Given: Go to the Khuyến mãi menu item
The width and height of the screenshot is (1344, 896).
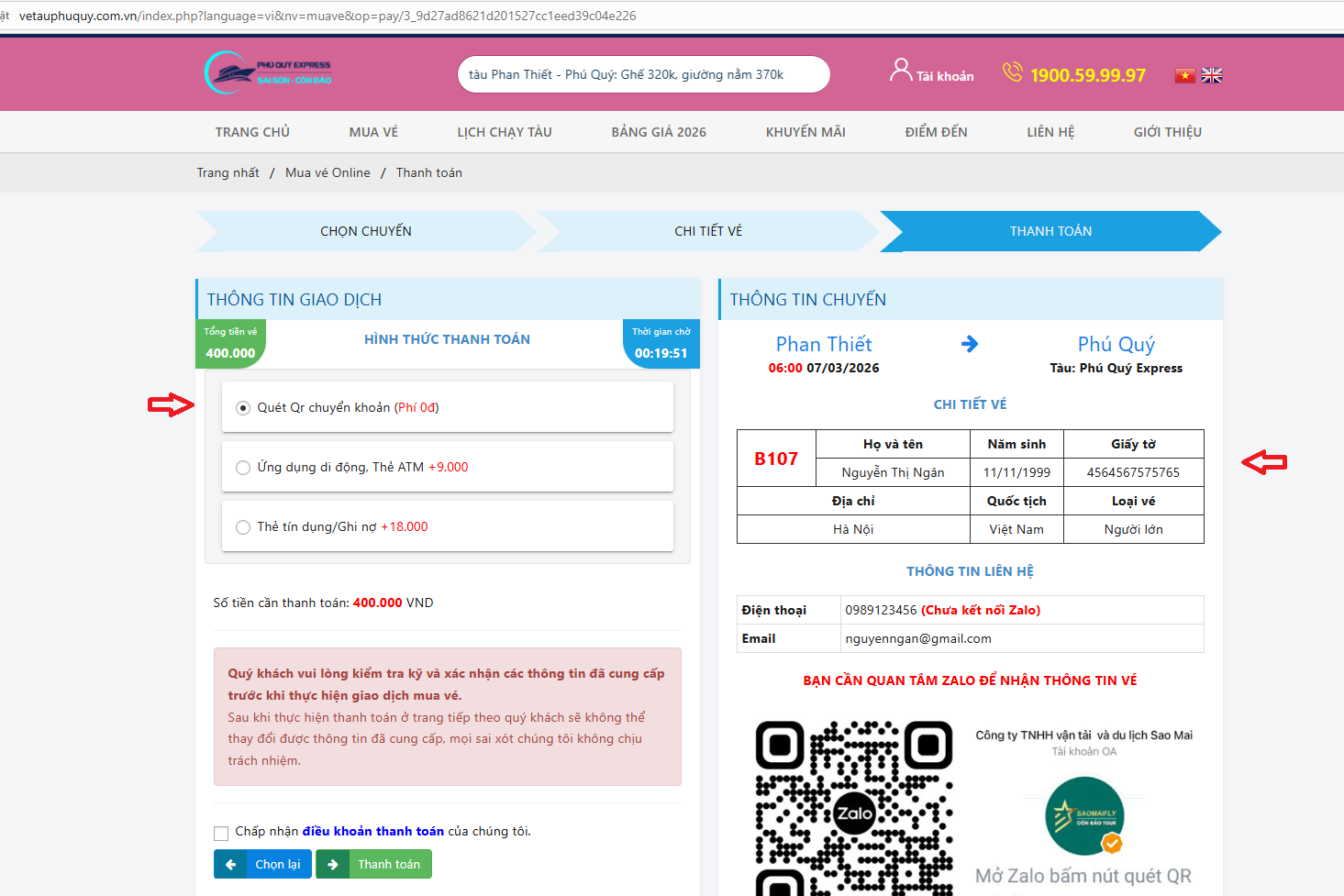Looking at the screenshot, I should click(x=805, y=132).
